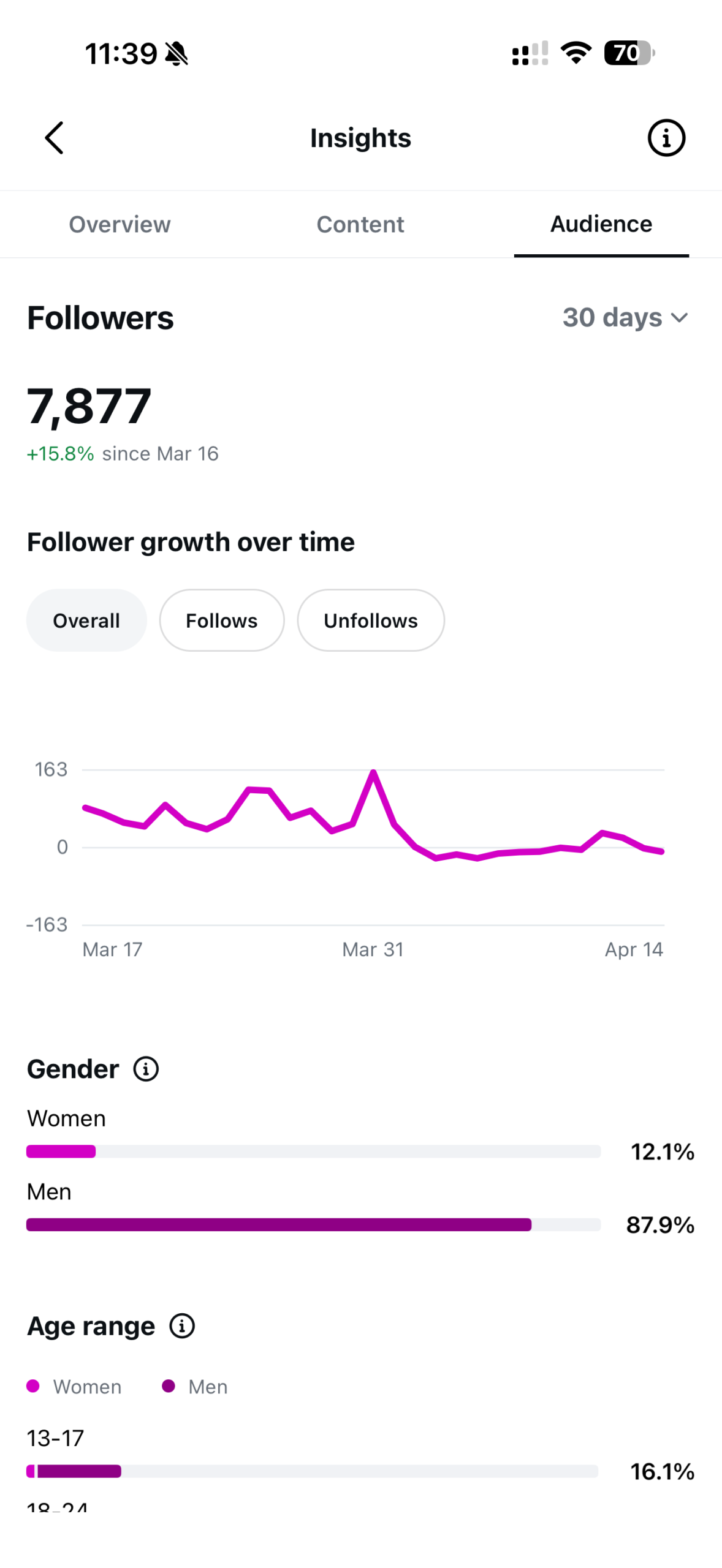Tap the 7,877 followers count
This screenshot has width=722, height=1568.
tap(89, 406)
